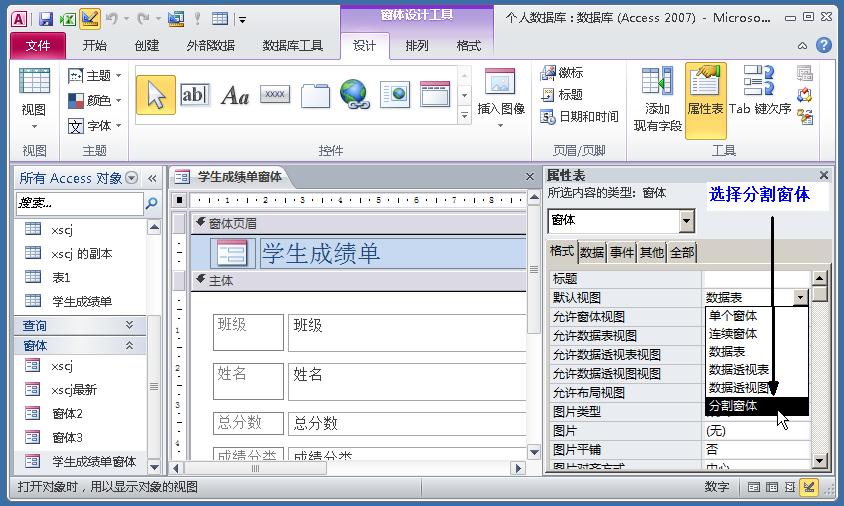This screenshot has height=506, width=844.
Task: Select the tab control icon
Action: pyautogui.click(x=315, y=95)
